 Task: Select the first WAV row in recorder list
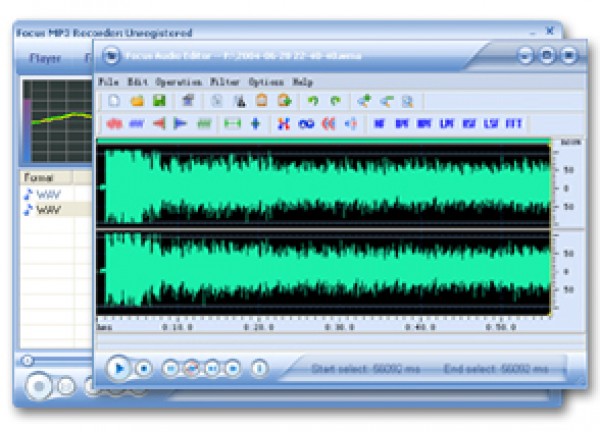57,194
